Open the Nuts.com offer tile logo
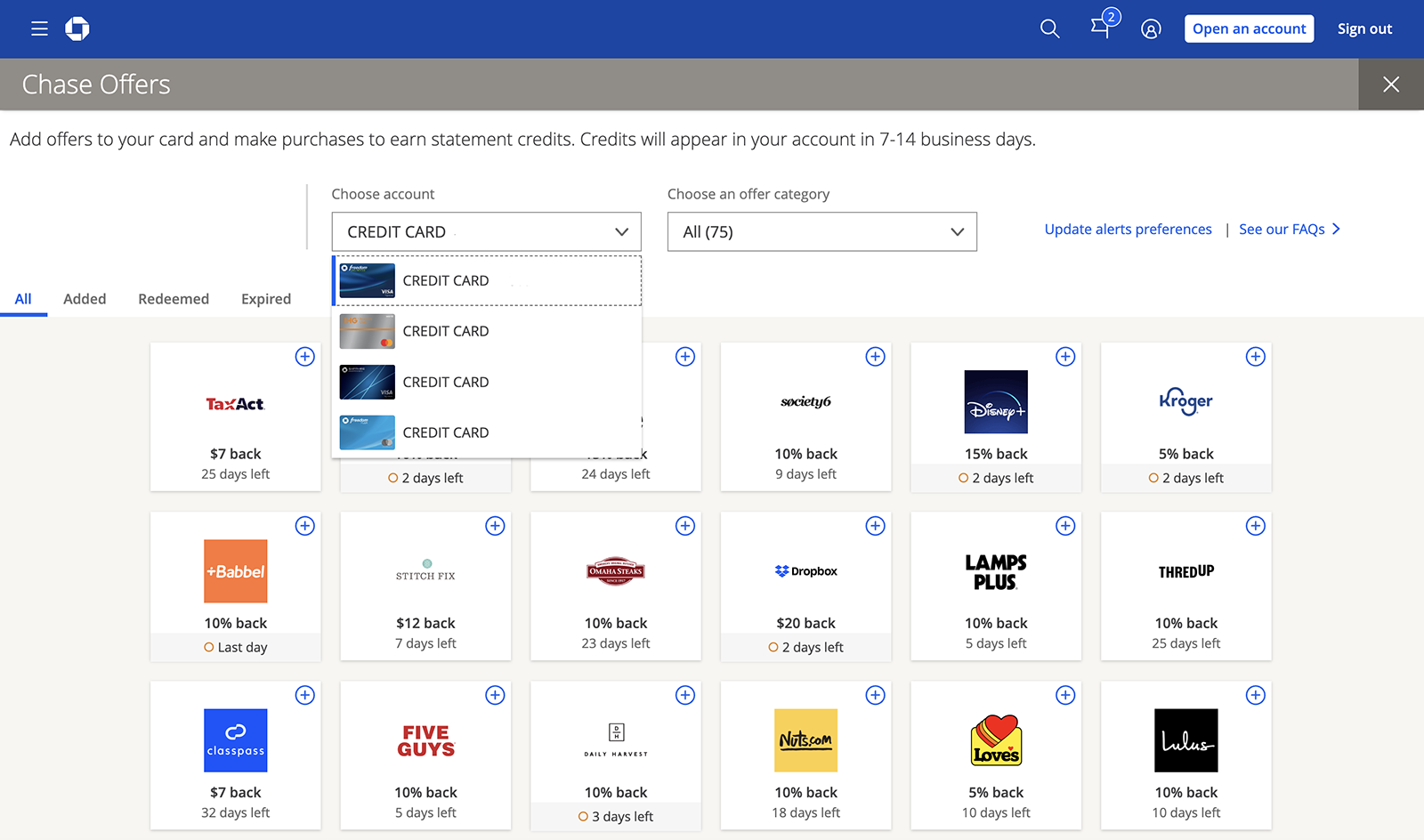This screenshot has width=1424, height=840. pyautogui.click(x=805, y=740)
